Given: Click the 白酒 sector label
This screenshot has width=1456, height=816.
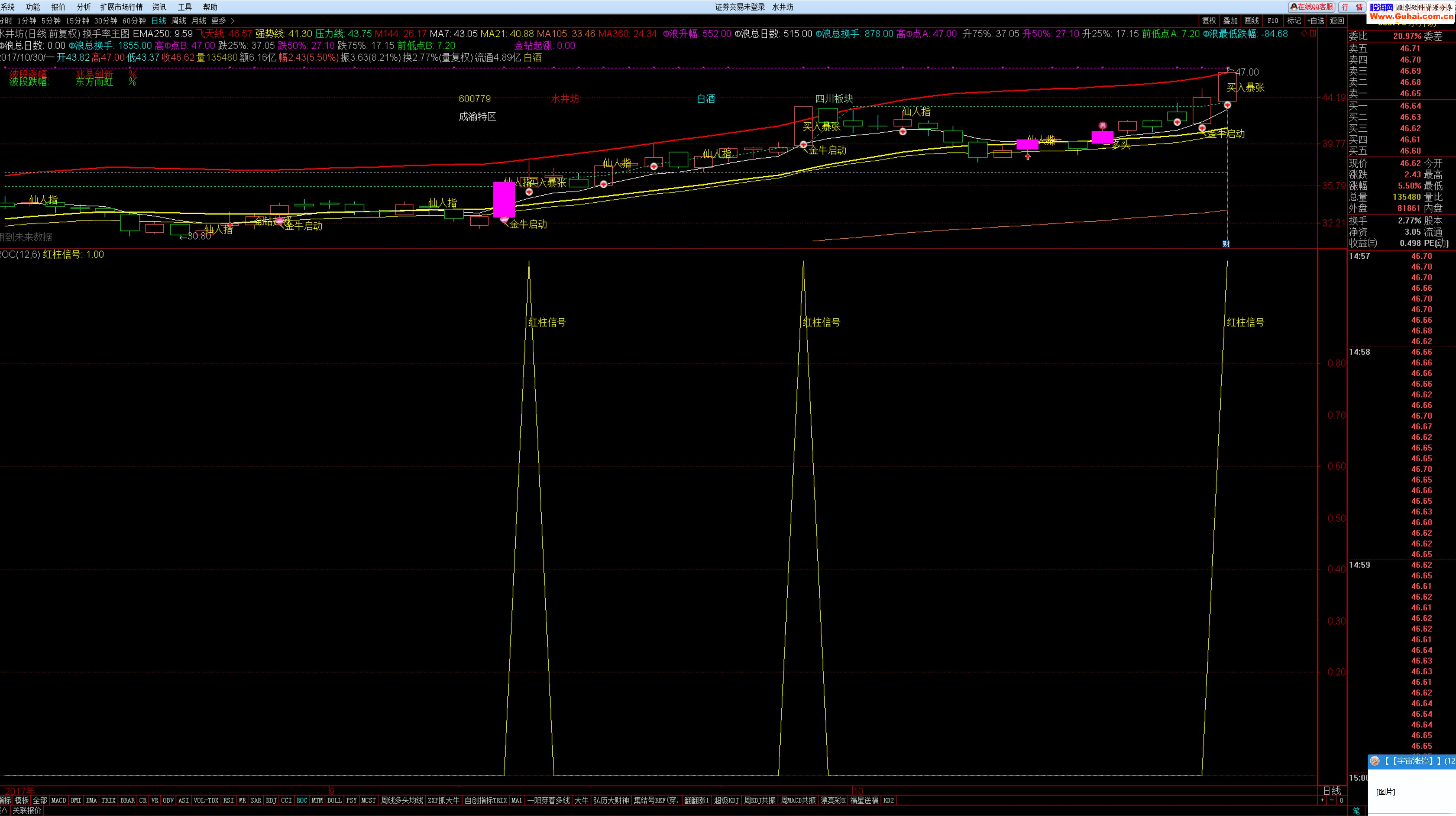Looking at the screenshot, I should click(x=706, y=98).
